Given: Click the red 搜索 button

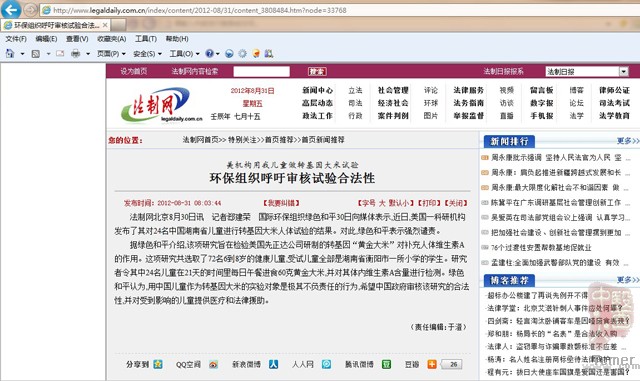Looking at the screenshot, I should click(317, 71).
